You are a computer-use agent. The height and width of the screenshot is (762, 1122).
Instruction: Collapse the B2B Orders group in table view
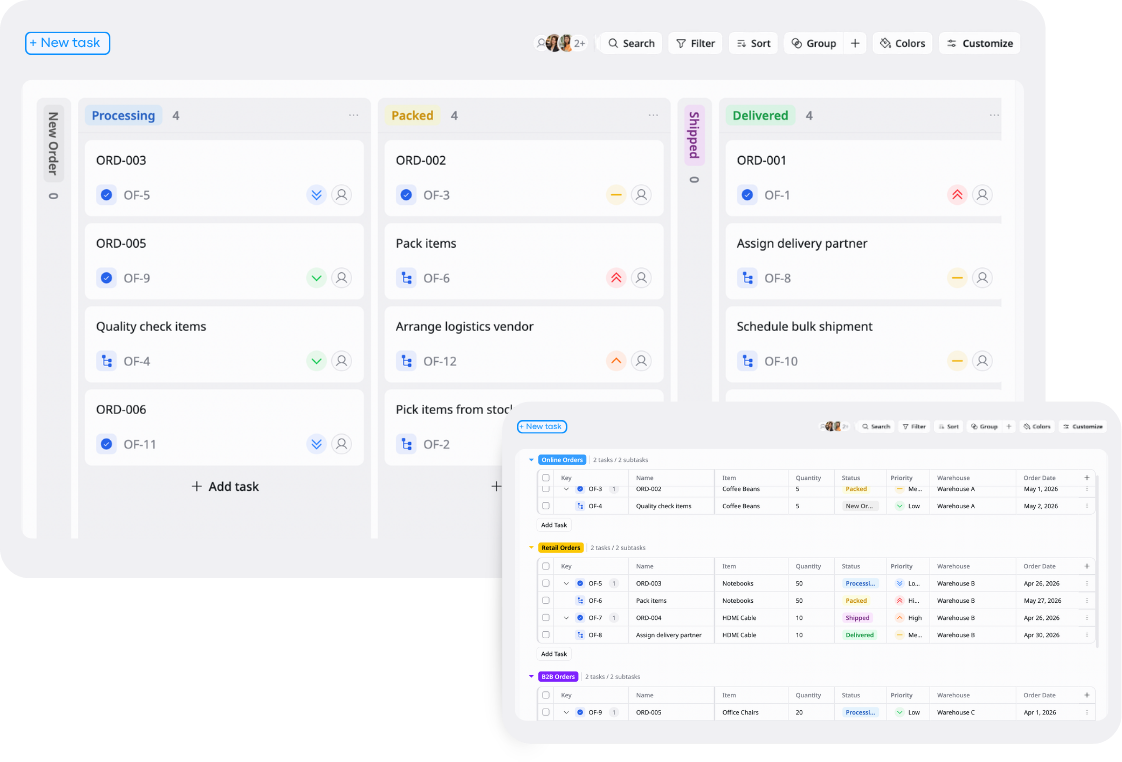pos(531,677)
